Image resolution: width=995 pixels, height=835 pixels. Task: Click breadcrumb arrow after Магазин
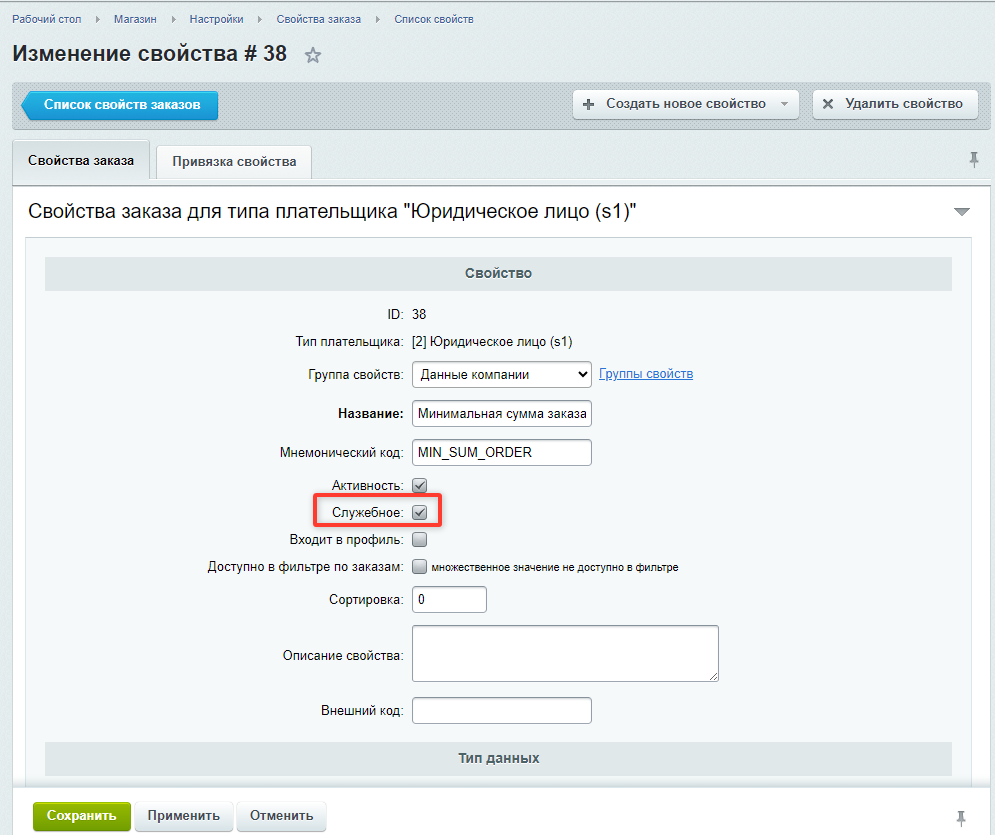173,20
